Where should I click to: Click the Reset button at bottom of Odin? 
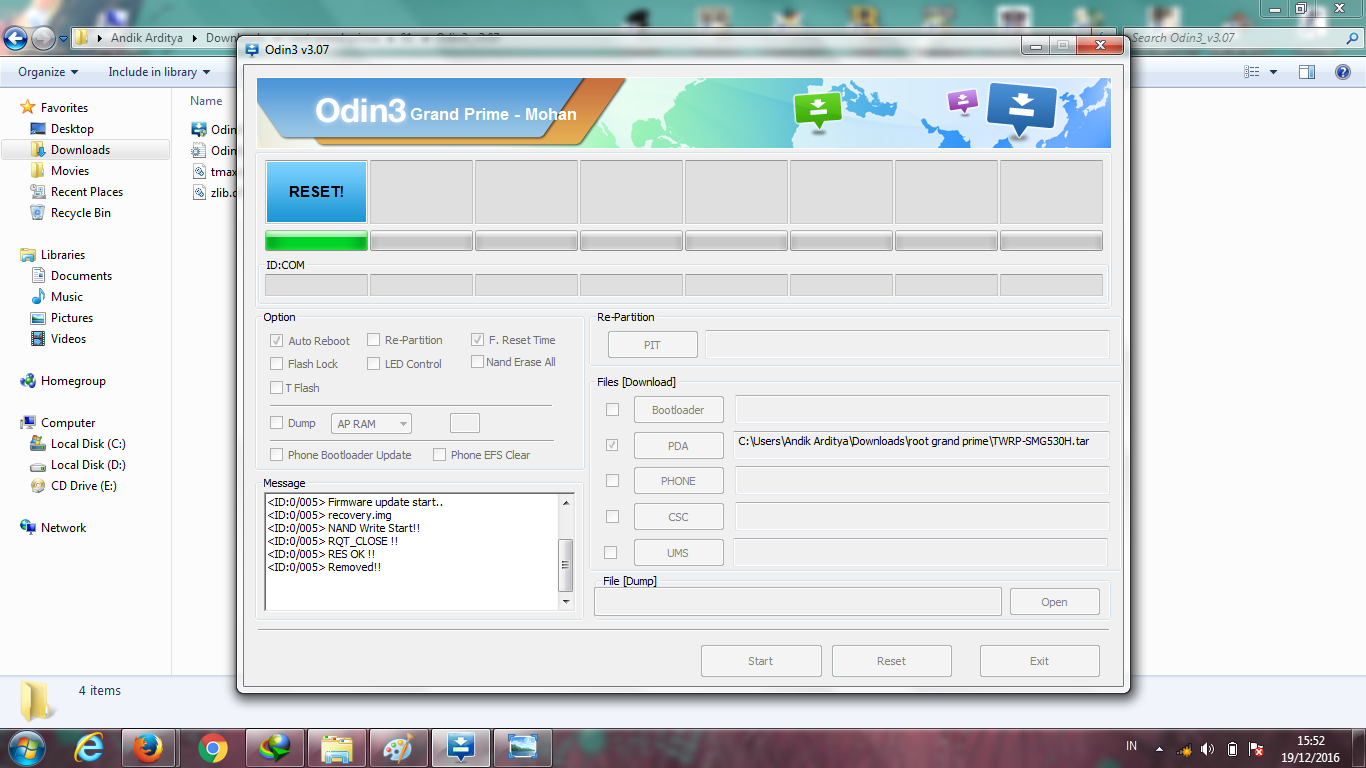(891, 661)
